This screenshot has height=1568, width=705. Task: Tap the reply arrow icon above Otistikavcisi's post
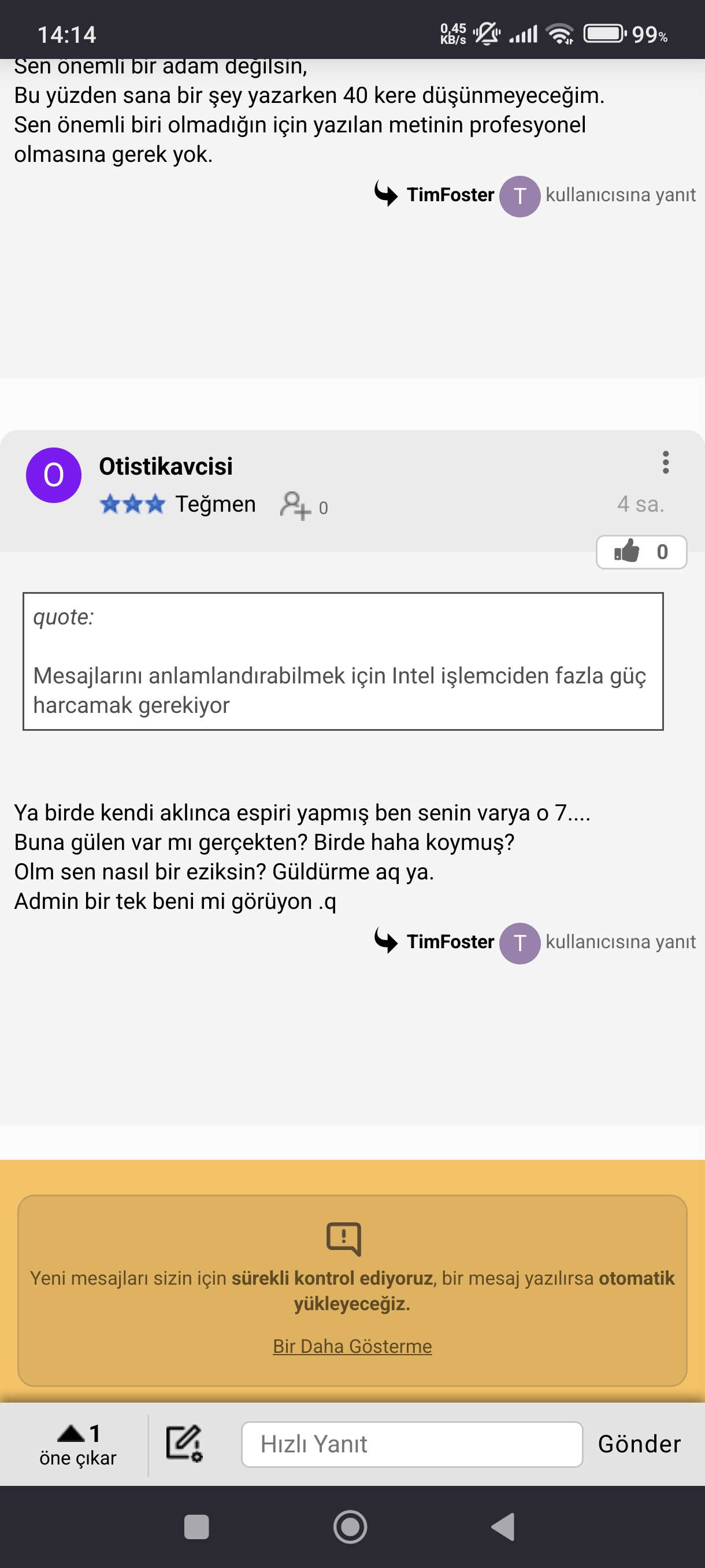[386, 194]
